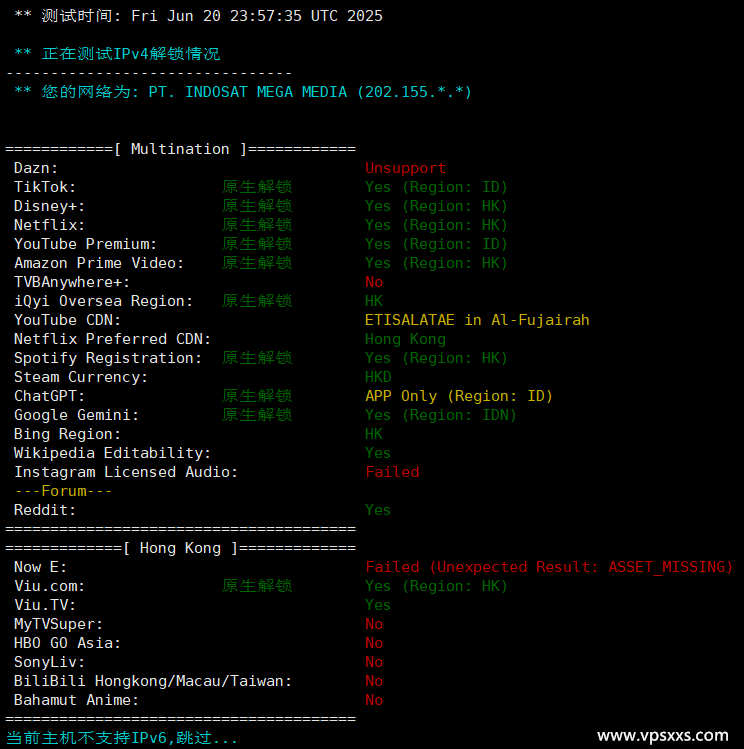Screen dimensions: 744x749
Task: Click the red 'Failed' beside Instagram Licensed Audio
Action: coord(392,472)
